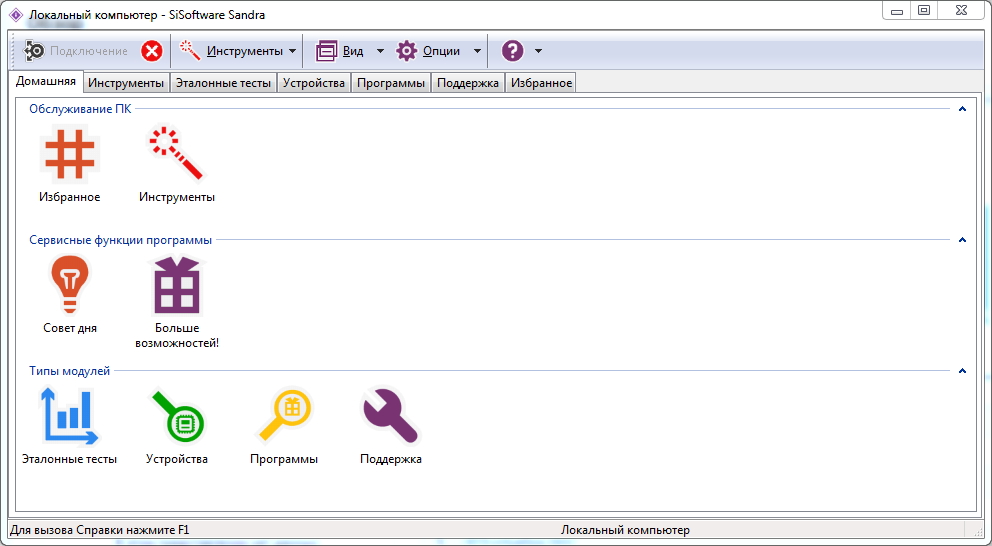The width and height of the screenshot is (992, 546).
Task: Open Больше возможностей gift icon
Action: tap(176, 287)
